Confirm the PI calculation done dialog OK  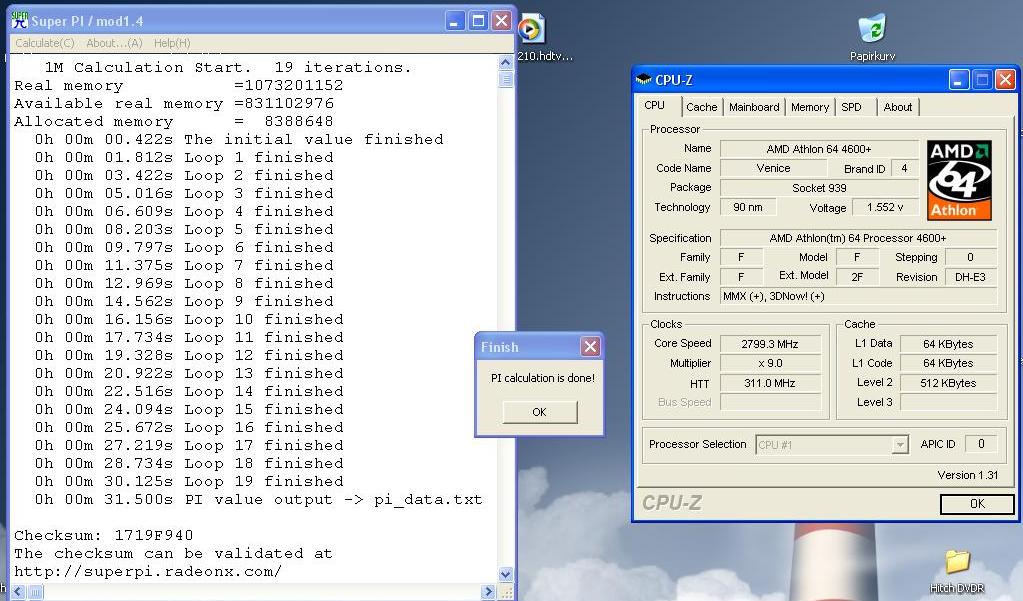[x=540, y=412]
